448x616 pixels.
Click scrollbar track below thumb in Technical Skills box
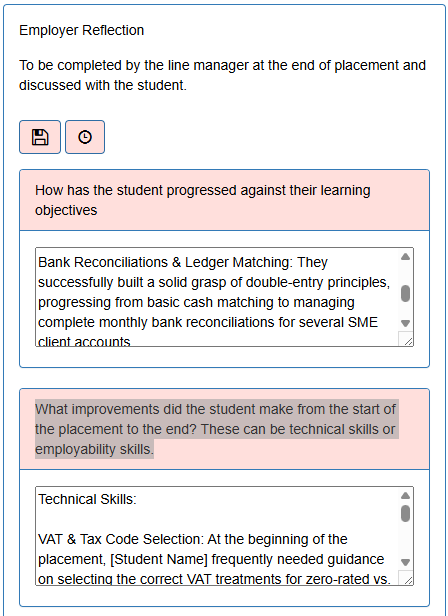tap(406, 539)
